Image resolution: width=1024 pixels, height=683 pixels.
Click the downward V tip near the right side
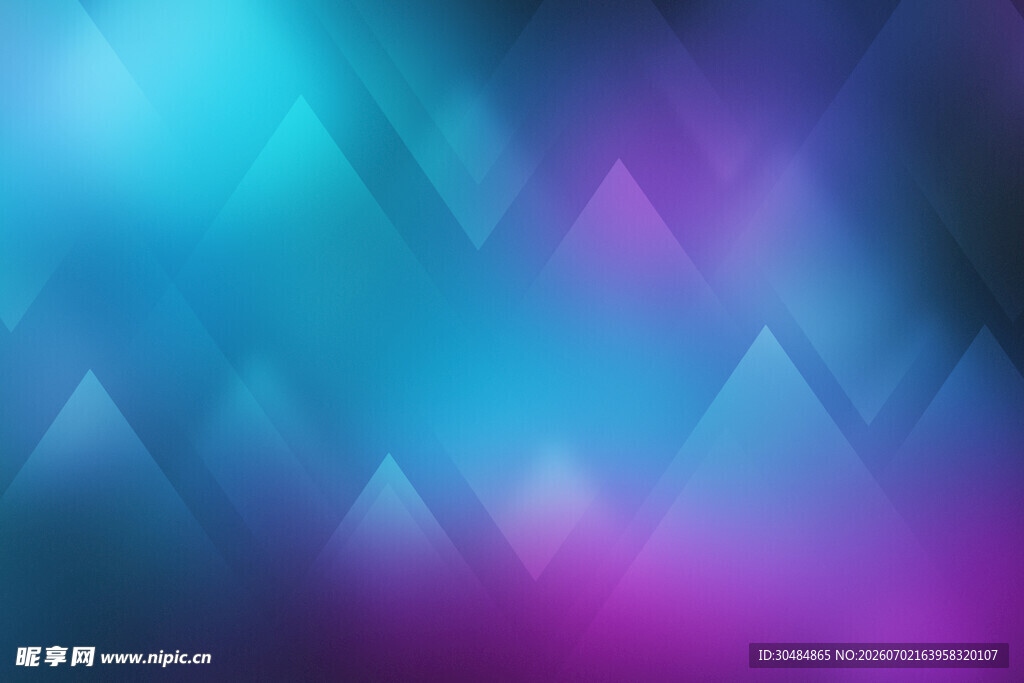(x=869, y=424)
